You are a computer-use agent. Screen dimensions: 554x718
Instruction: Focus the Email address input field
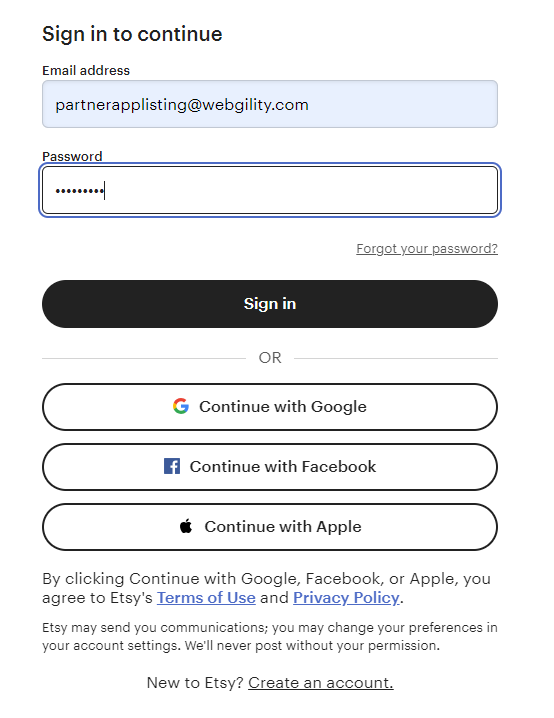coord(270,104)
